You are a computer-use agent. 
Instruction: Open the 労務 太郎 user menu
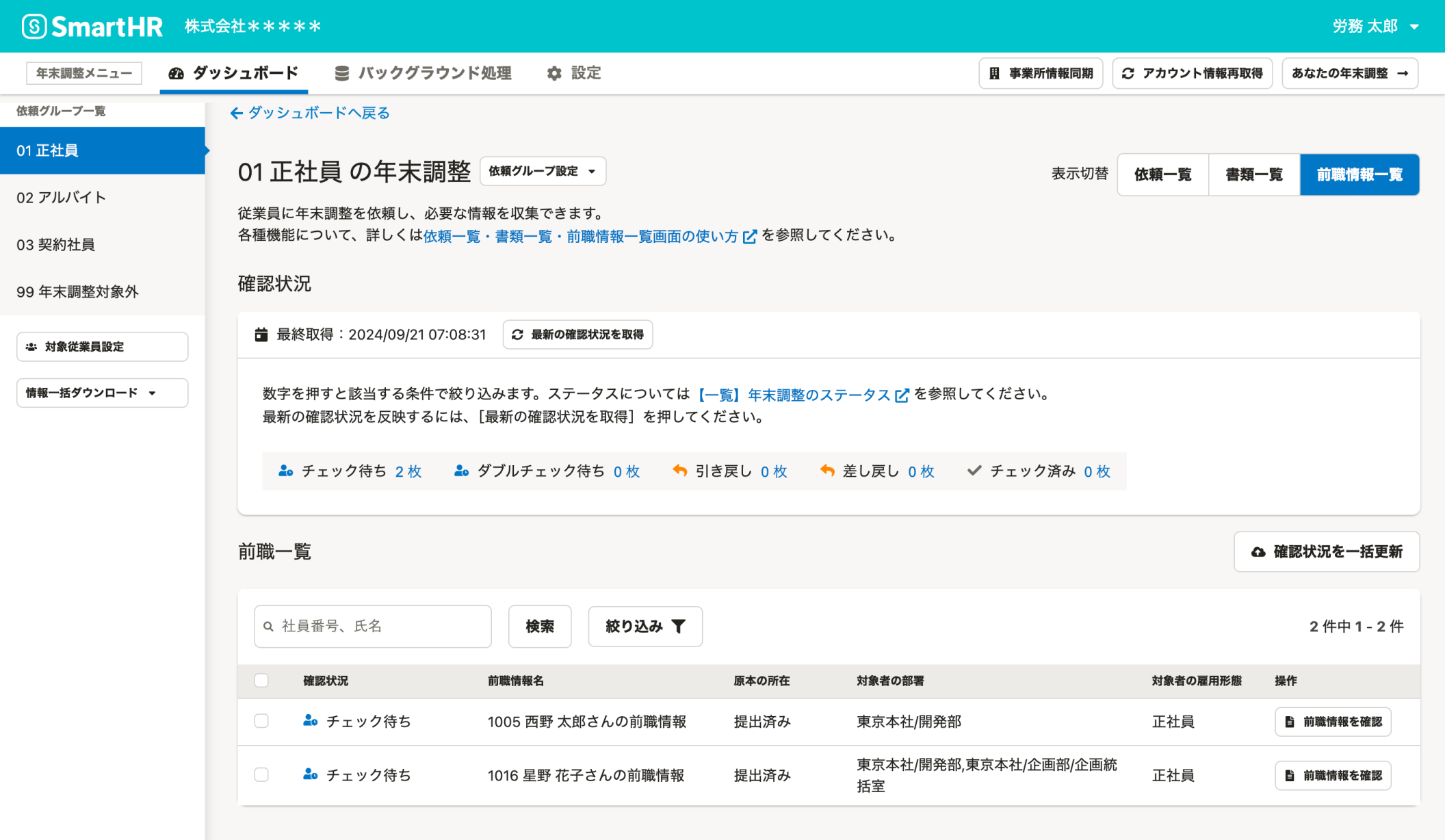pyautogui.click(x=1375, y=26)
